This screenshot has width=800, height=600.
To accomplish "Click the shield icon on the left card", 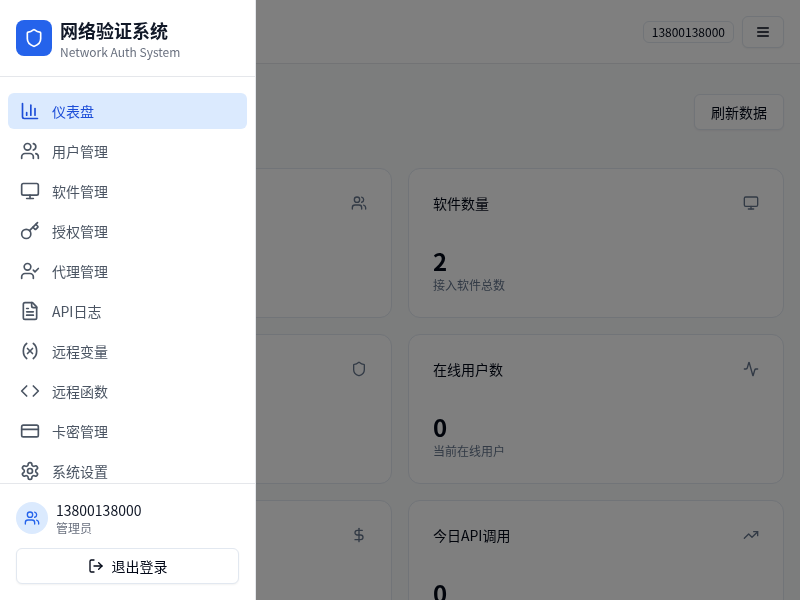I will [359, 369].
